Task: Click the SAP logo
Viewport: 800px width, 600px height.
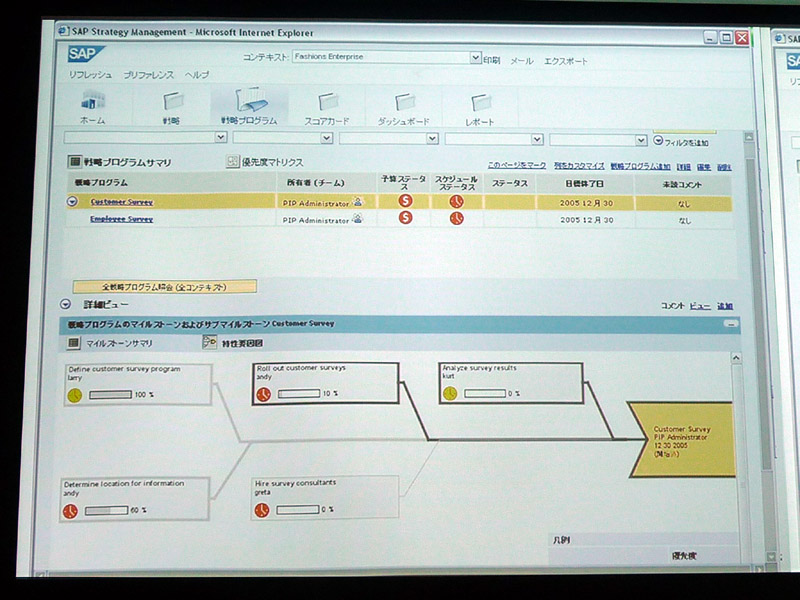Action: (x=86, y=55)
